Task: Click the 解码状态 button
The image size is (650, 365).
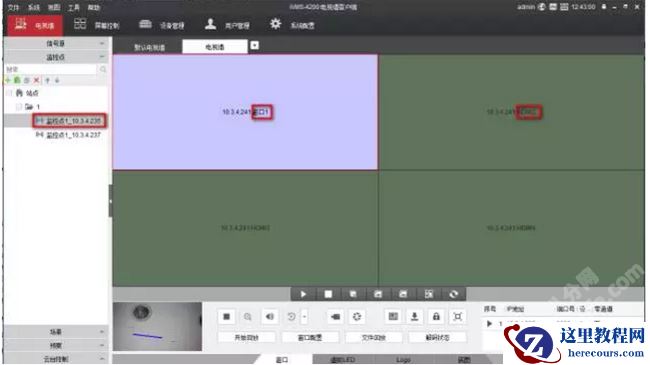Action: coord(437,338)
